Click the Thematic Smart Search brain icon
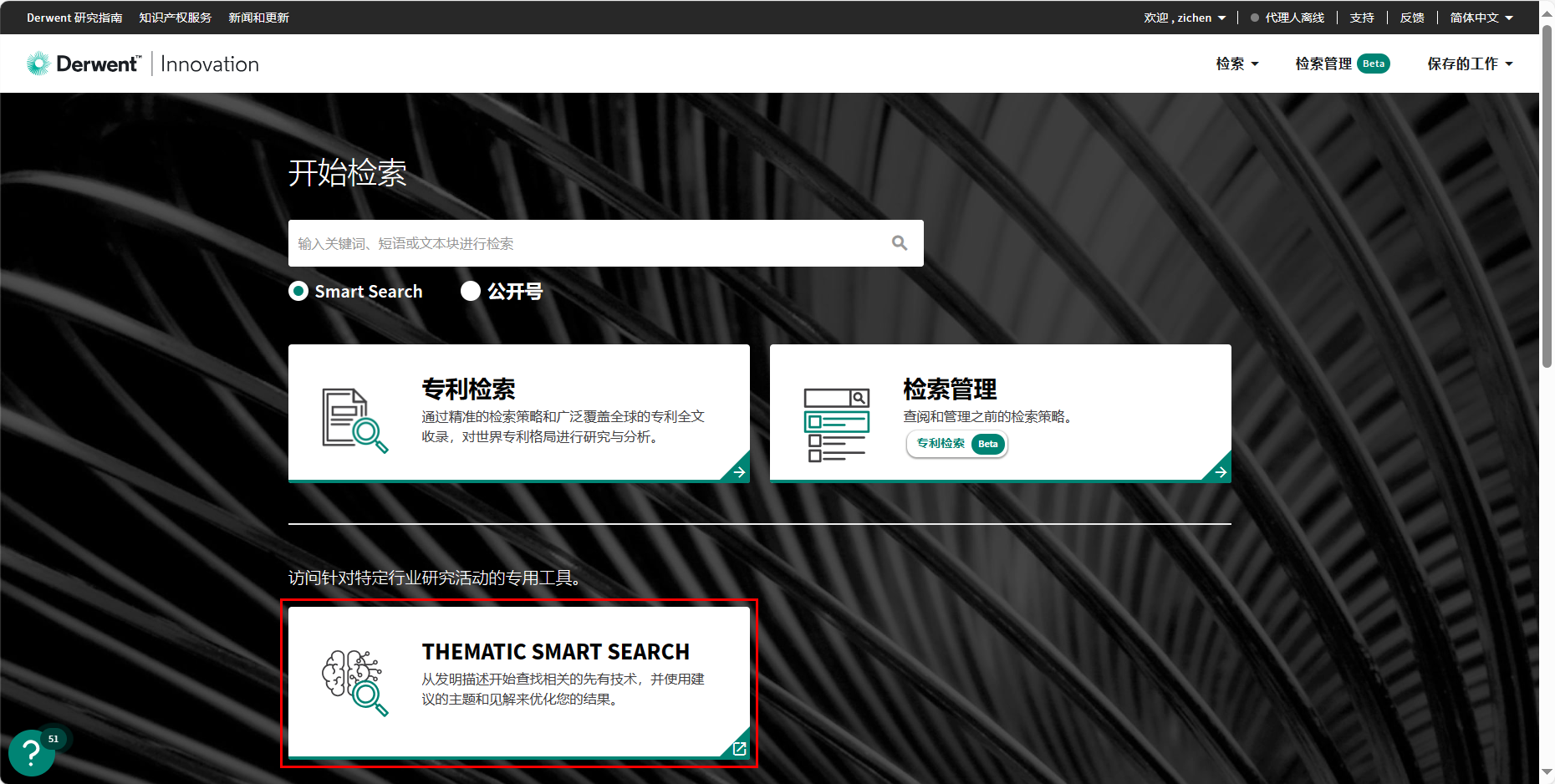This screenshot has height=784, width=1555. tap(354, 683)
